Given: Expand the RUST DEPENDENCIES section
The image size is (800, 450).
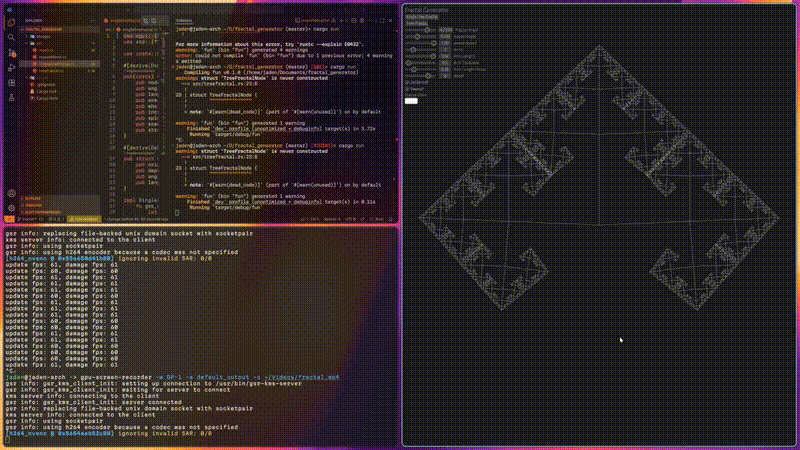Looking at the screenshot, I should coord(59,212).
